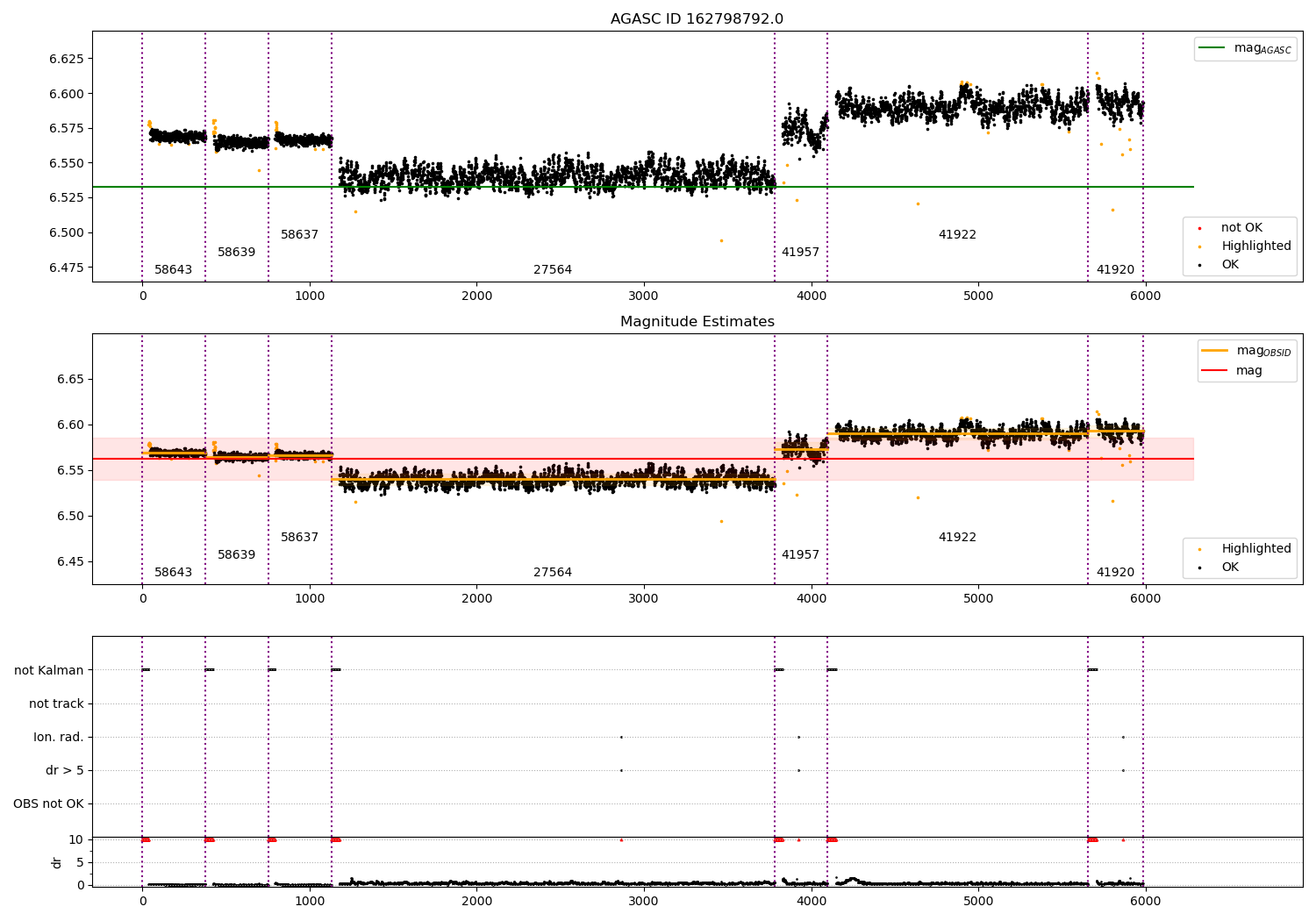Click obsid label 58643 in Magnitude Estimates plot
This screenshot has height=921, width=1316.
click(173, 573)
